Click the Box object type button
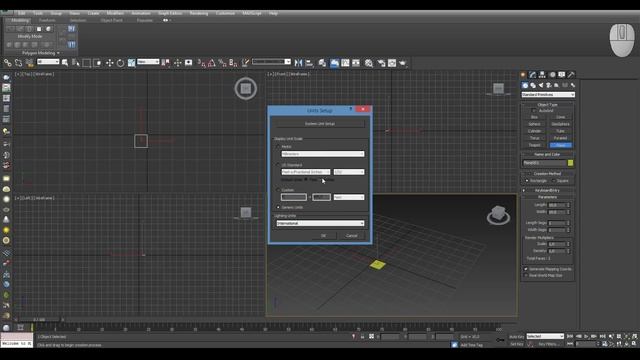 click(x=534, y=117)
